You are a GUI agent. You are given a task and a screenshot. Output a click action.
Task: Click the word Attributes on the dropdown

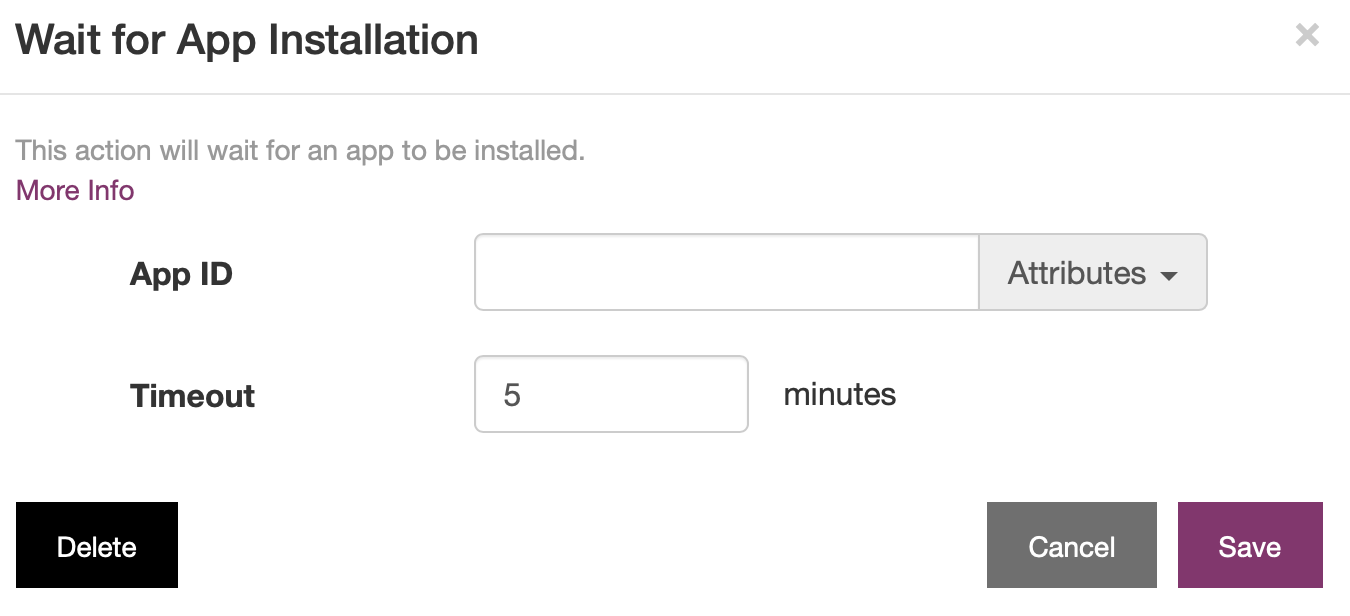1076,273
